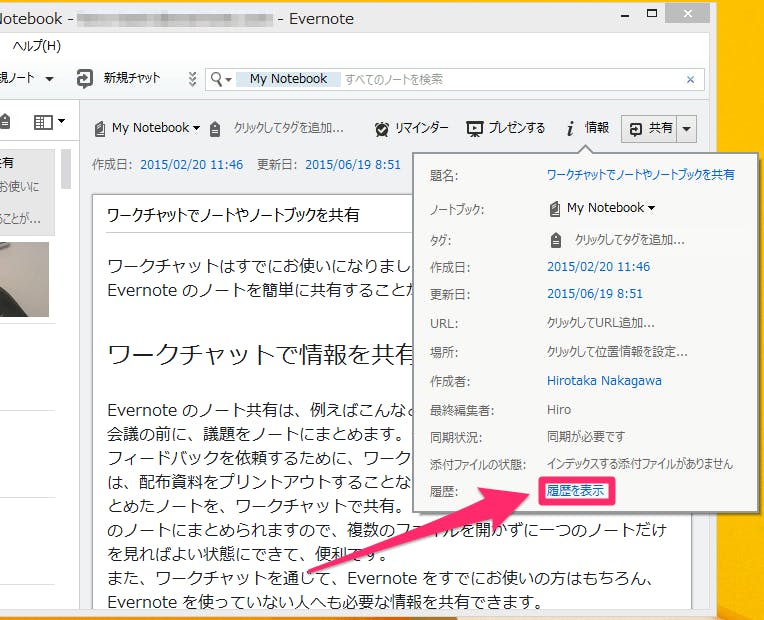
Task: Click the 同期が必要です sync status text
Action: (x=586, y=436)
